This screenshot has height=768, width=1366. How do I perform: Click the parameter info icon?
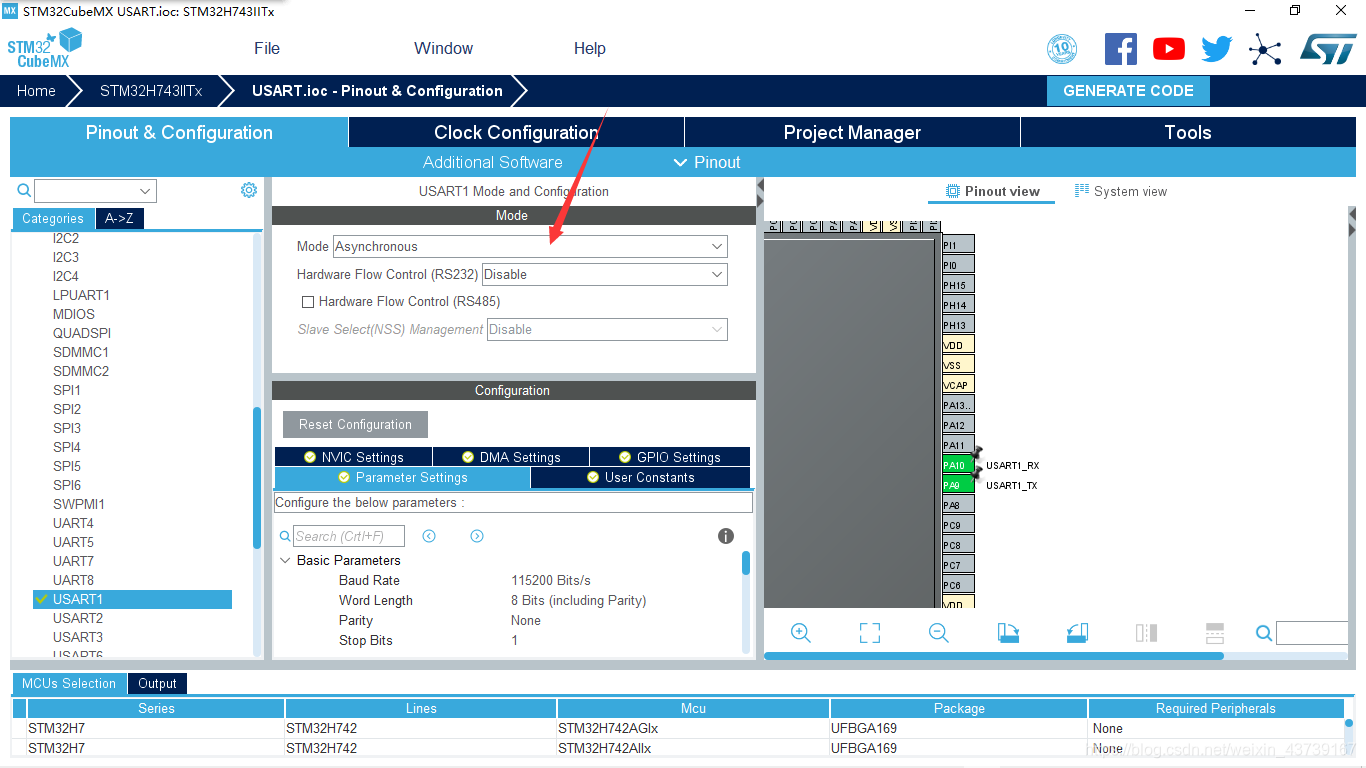click(x=726, y=536)
